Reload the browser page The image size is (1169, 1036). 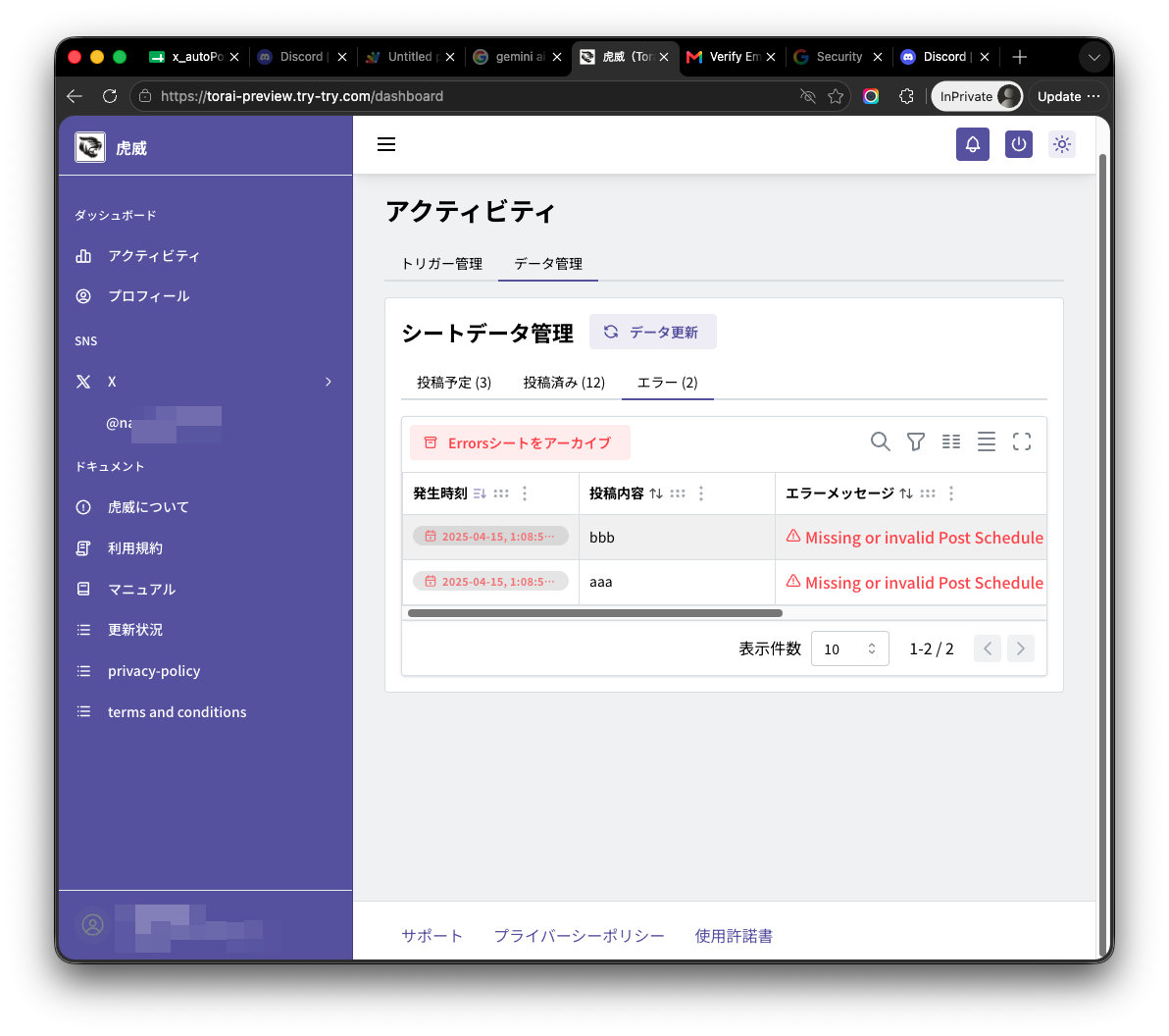coord(110,96)
